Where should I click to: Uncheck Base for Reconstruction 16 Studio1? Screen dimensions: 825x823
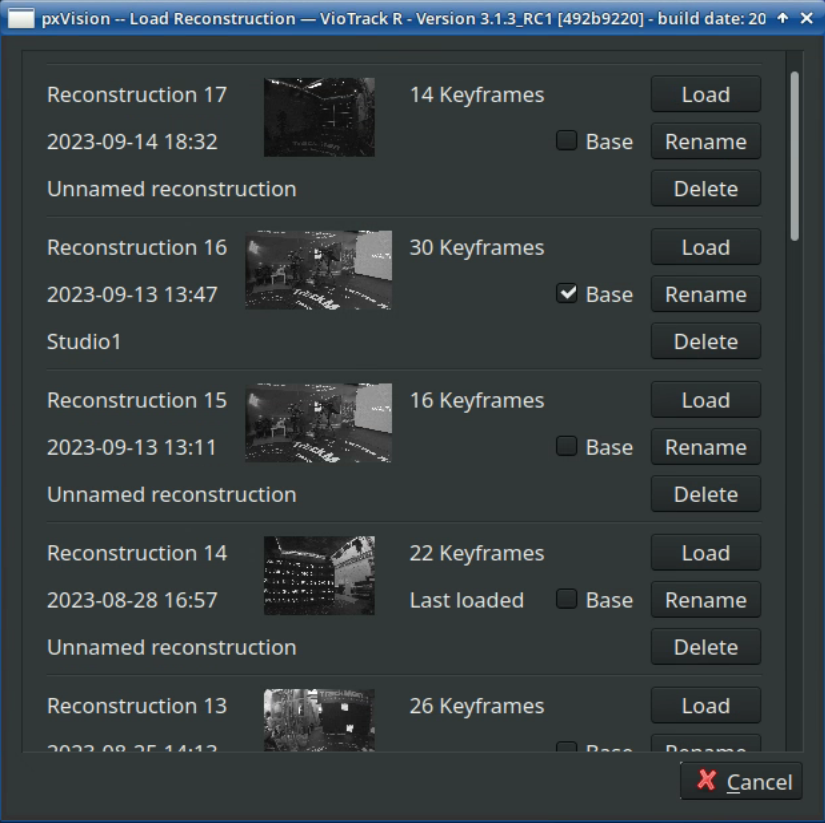coord(567,294)
